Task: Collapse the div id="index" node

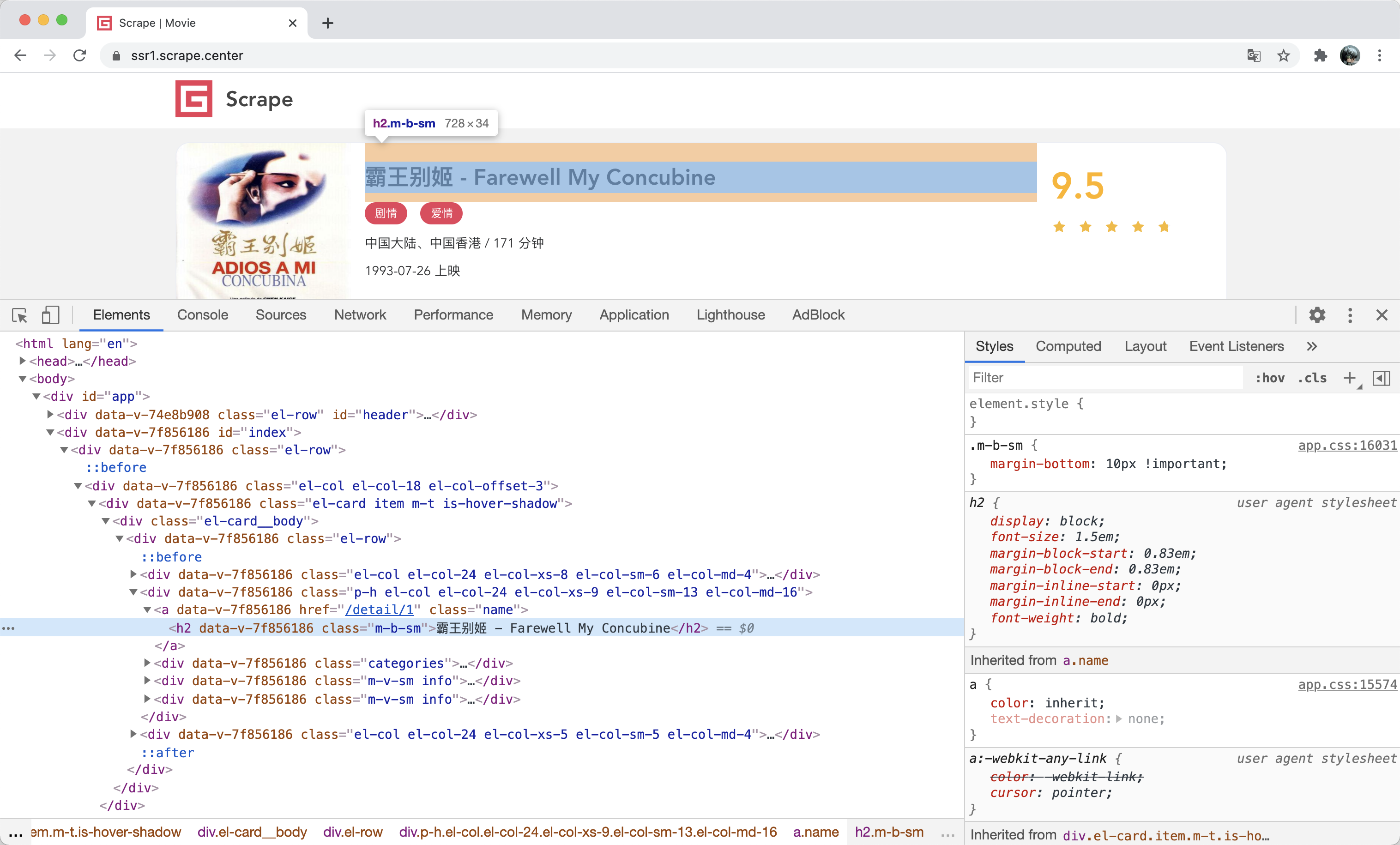Action: (50, 432)
